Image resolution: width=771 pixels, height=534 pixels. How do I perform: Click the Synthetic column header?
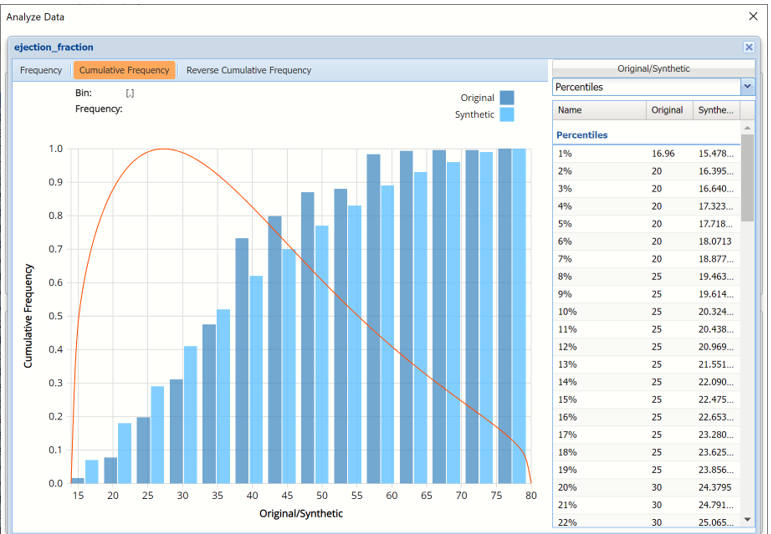point(715,110)
